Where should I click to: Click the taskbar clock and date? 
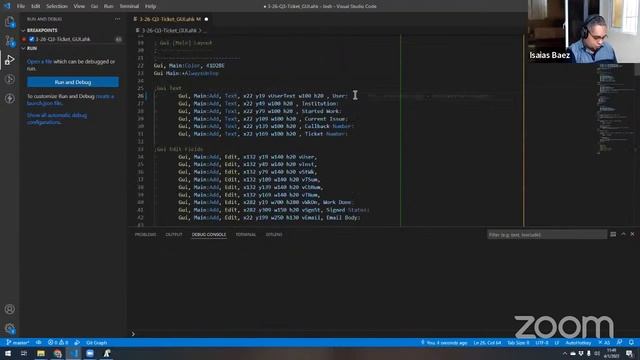pyautogui.click(x=611, y=353)
